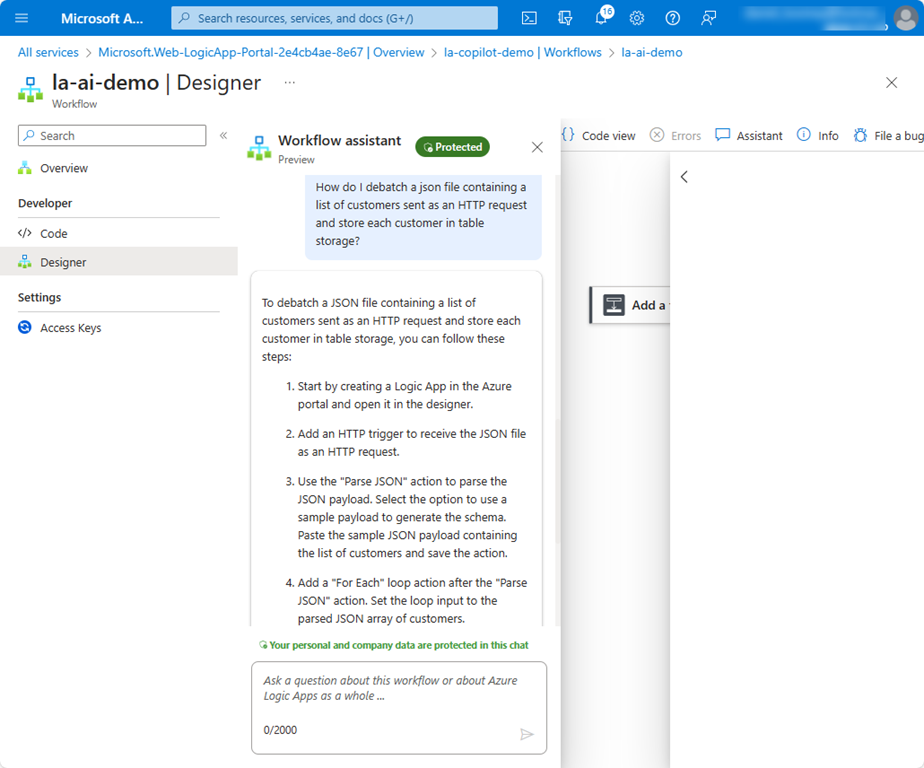Click the la-copilot-demo | Workflows breadcrumb
Screen dimensions: 924x768
[522, 52]
